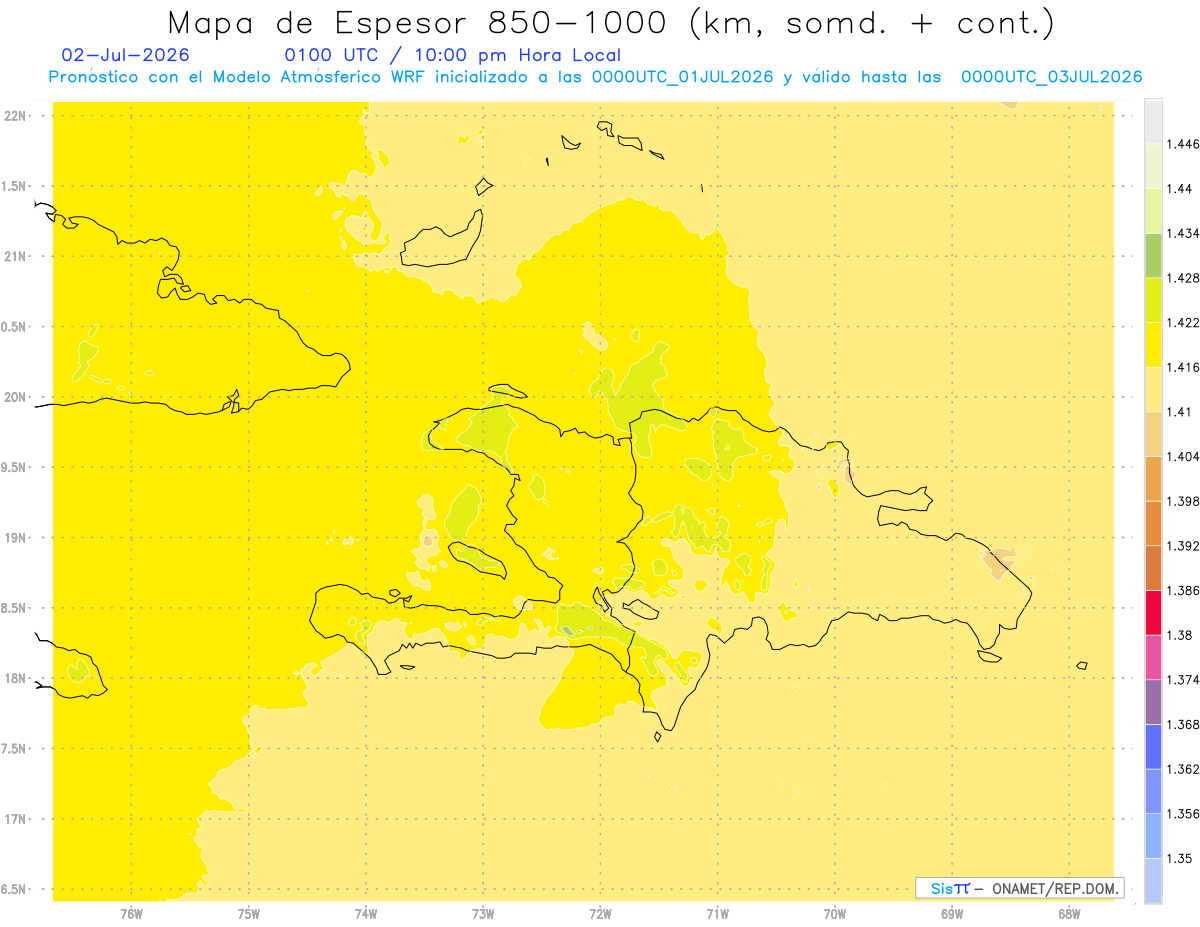Click the legend value 1.362
This screenshot has height=927, width=1200.
coord(1185,769)
